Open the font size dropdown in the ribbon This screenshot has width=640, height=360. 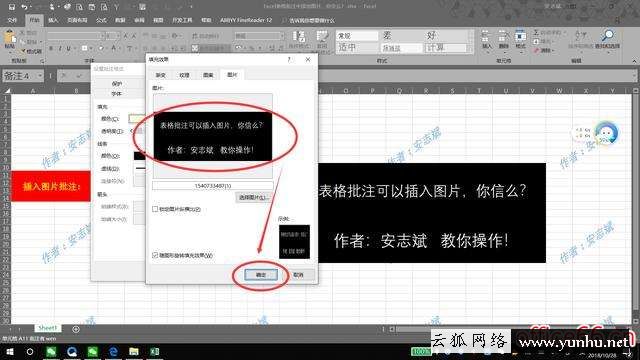[118, 36]
